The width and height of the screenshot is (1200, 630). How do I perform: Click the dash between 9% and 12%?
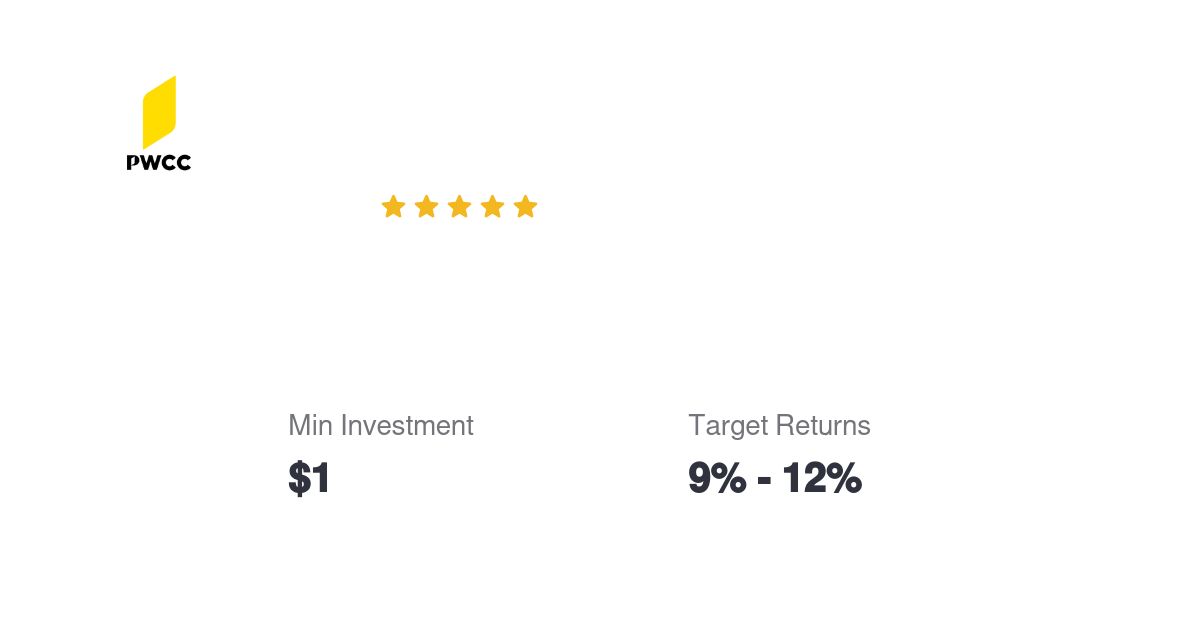coord(764,480)
